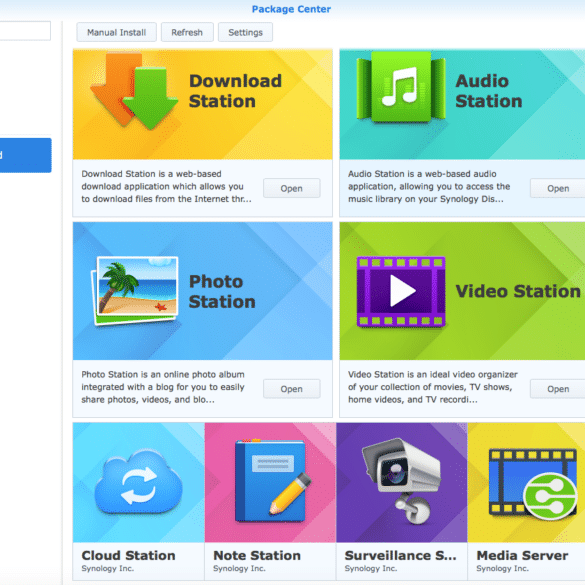585x585 pixels.
Task: Select the Cloud Station sync cloud icon
Action: click(138, 481)
